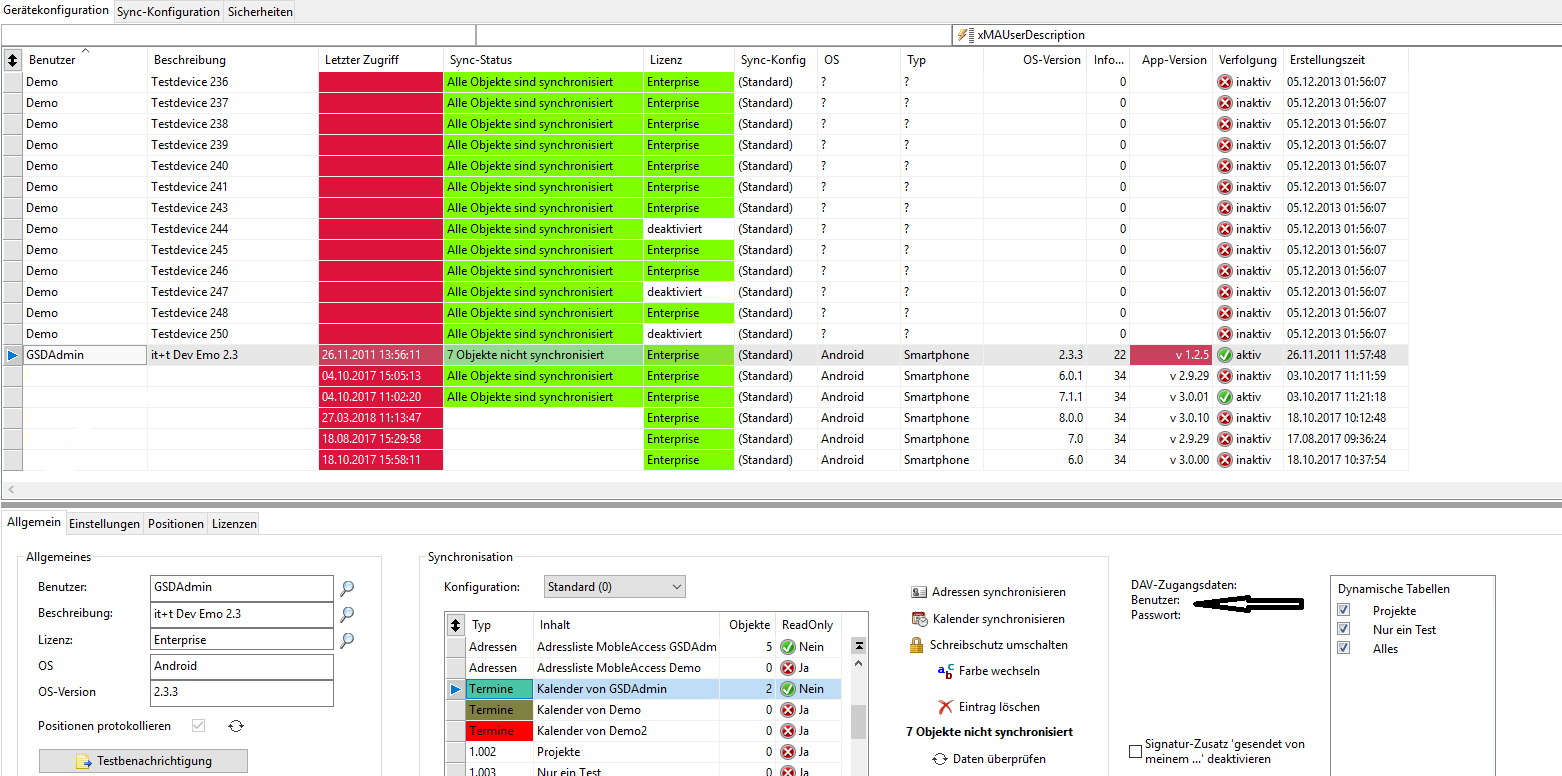
Task: Open Positionen tab
Action: (x=176, y=523)
